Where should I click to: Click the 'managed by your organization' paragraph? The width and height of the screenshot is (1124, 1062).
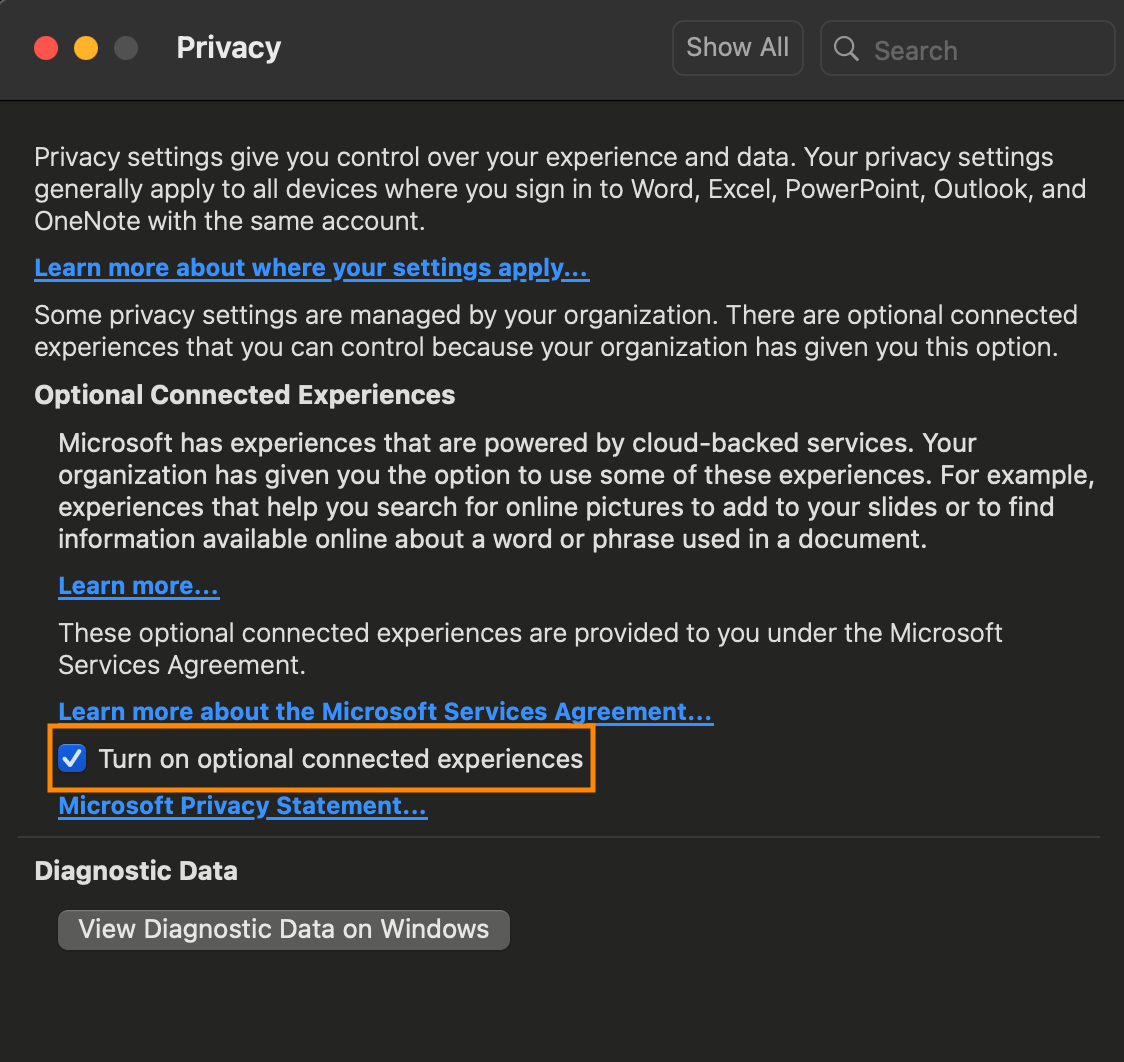click(x=555, y=331)
